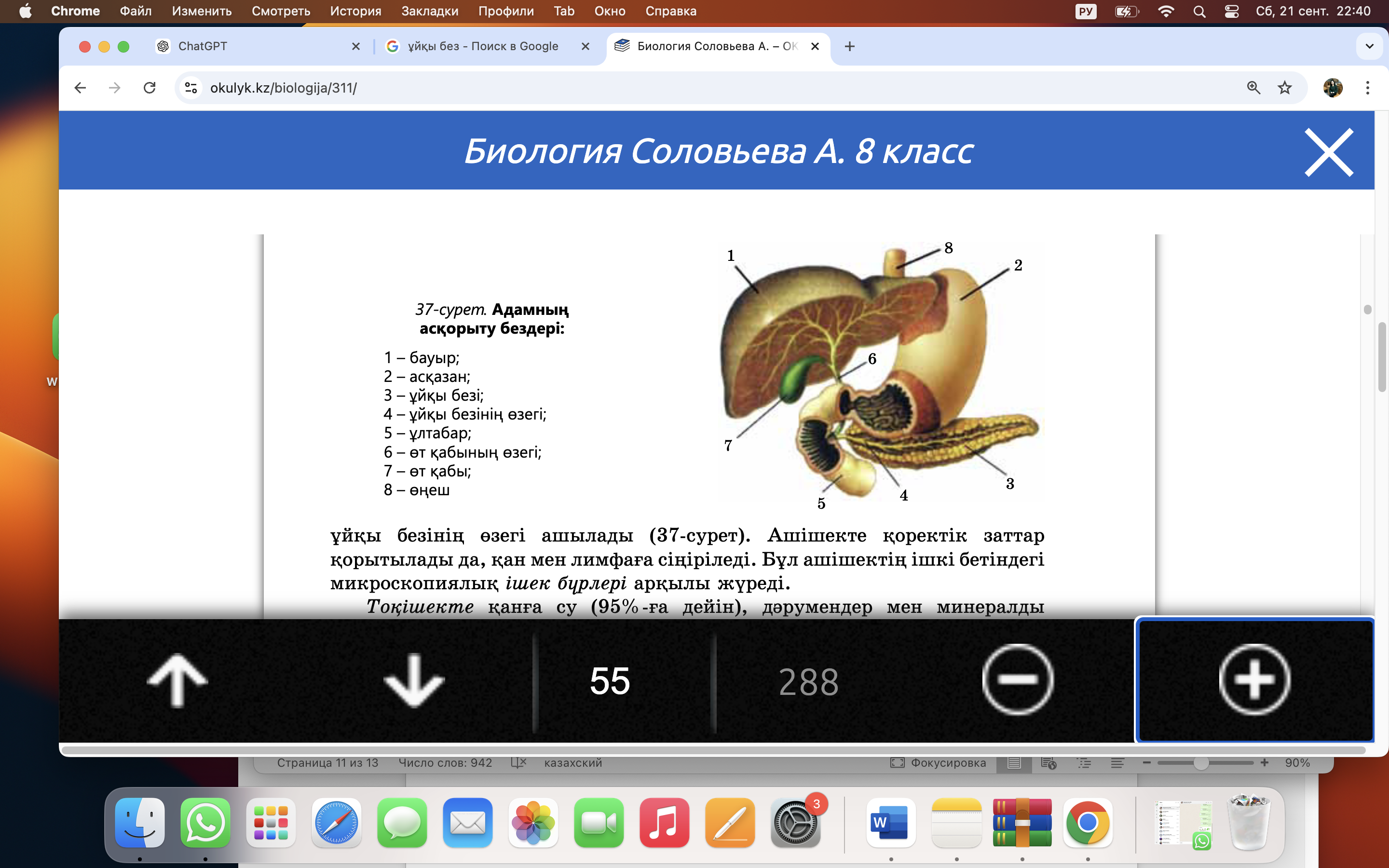Image resolution: width=1389 pixels, height=868 pixels.
Task: Open Chrome three-dot menu
Action: [x=1367, y=88]
